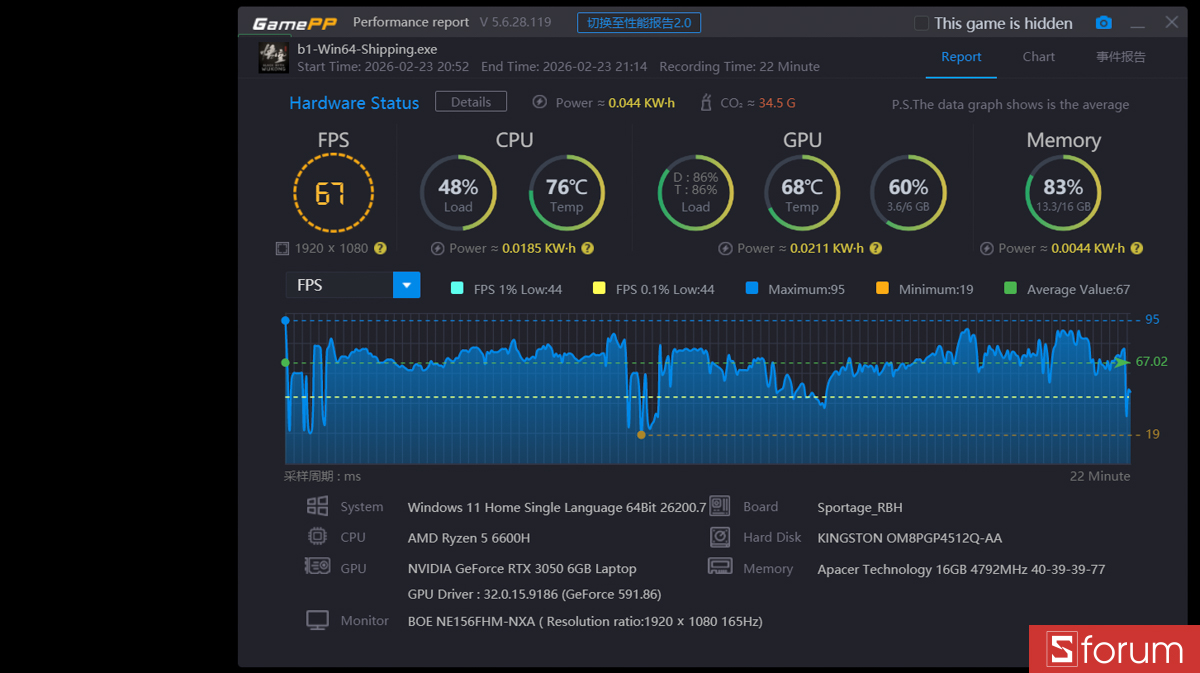Screen dimensions: 1200x673
Task: Enable the "This game is hidden" checkbox
Action: (922, 23)
